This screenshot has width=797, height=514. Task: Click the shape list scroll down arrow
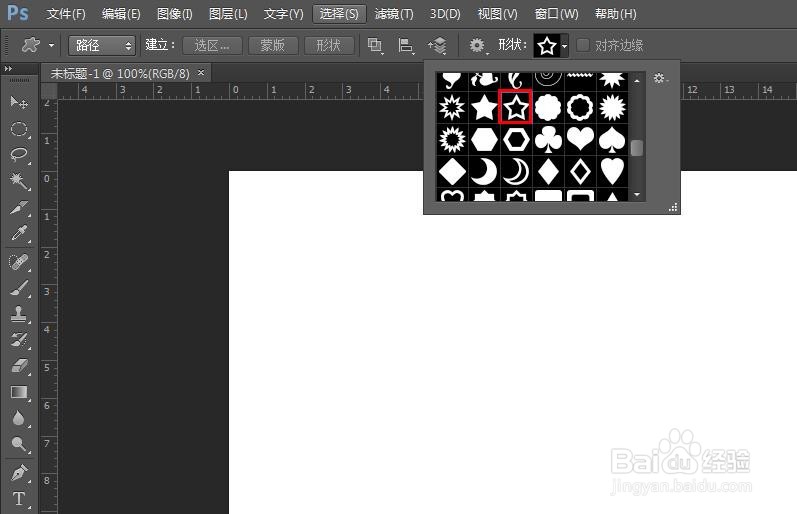pos(637,194)
